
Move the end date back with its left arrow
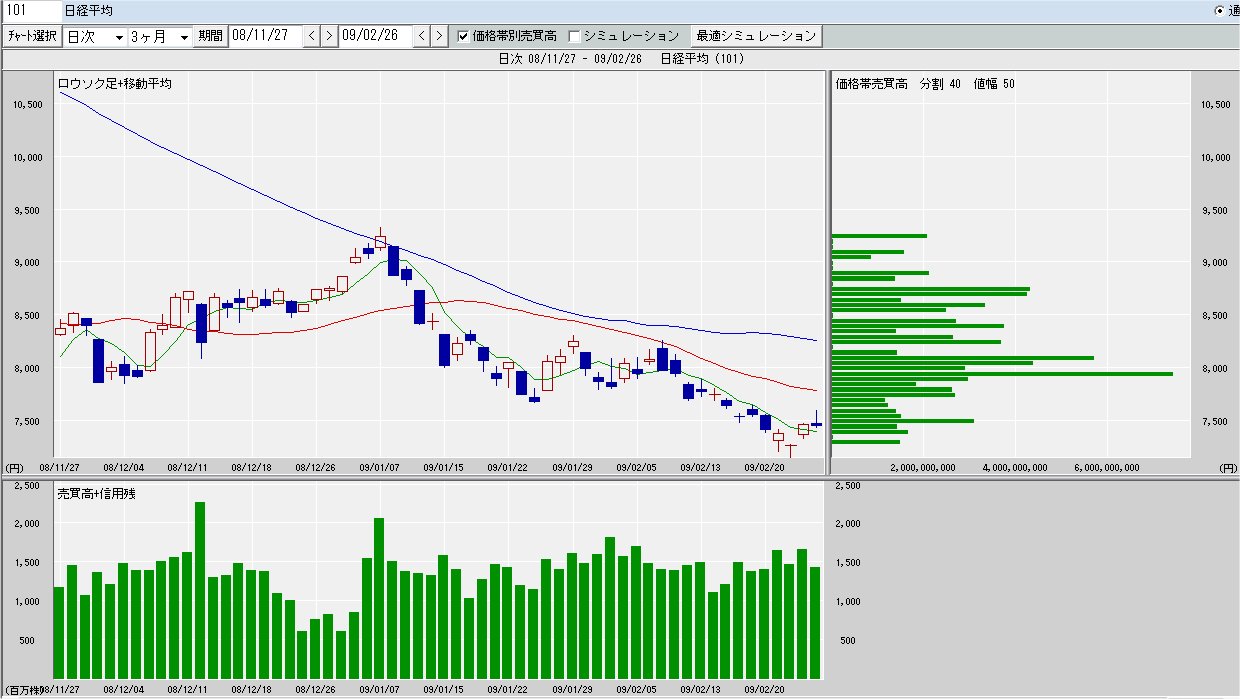421,36
